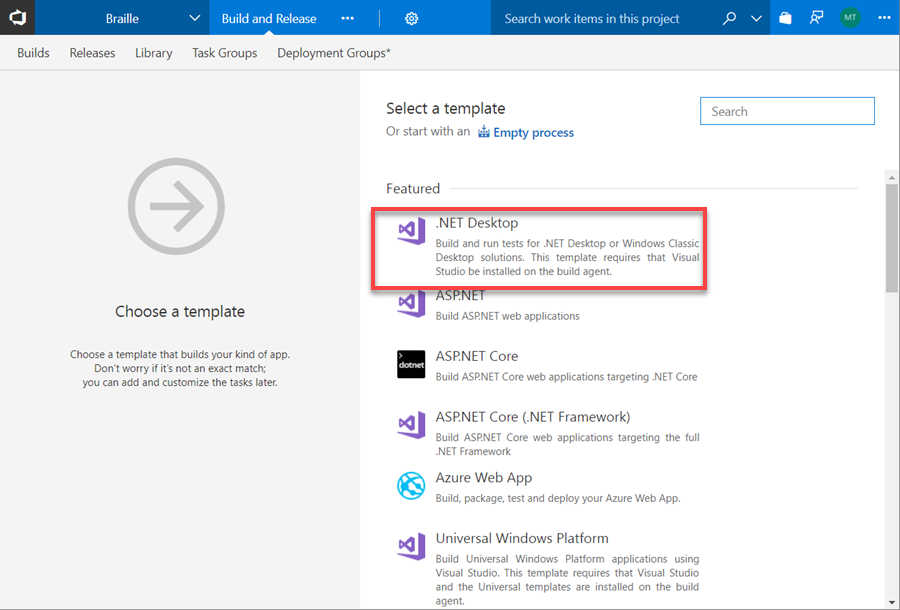
Task: Open the hub overflow ellipsis menu
Action: click(347, 18)
